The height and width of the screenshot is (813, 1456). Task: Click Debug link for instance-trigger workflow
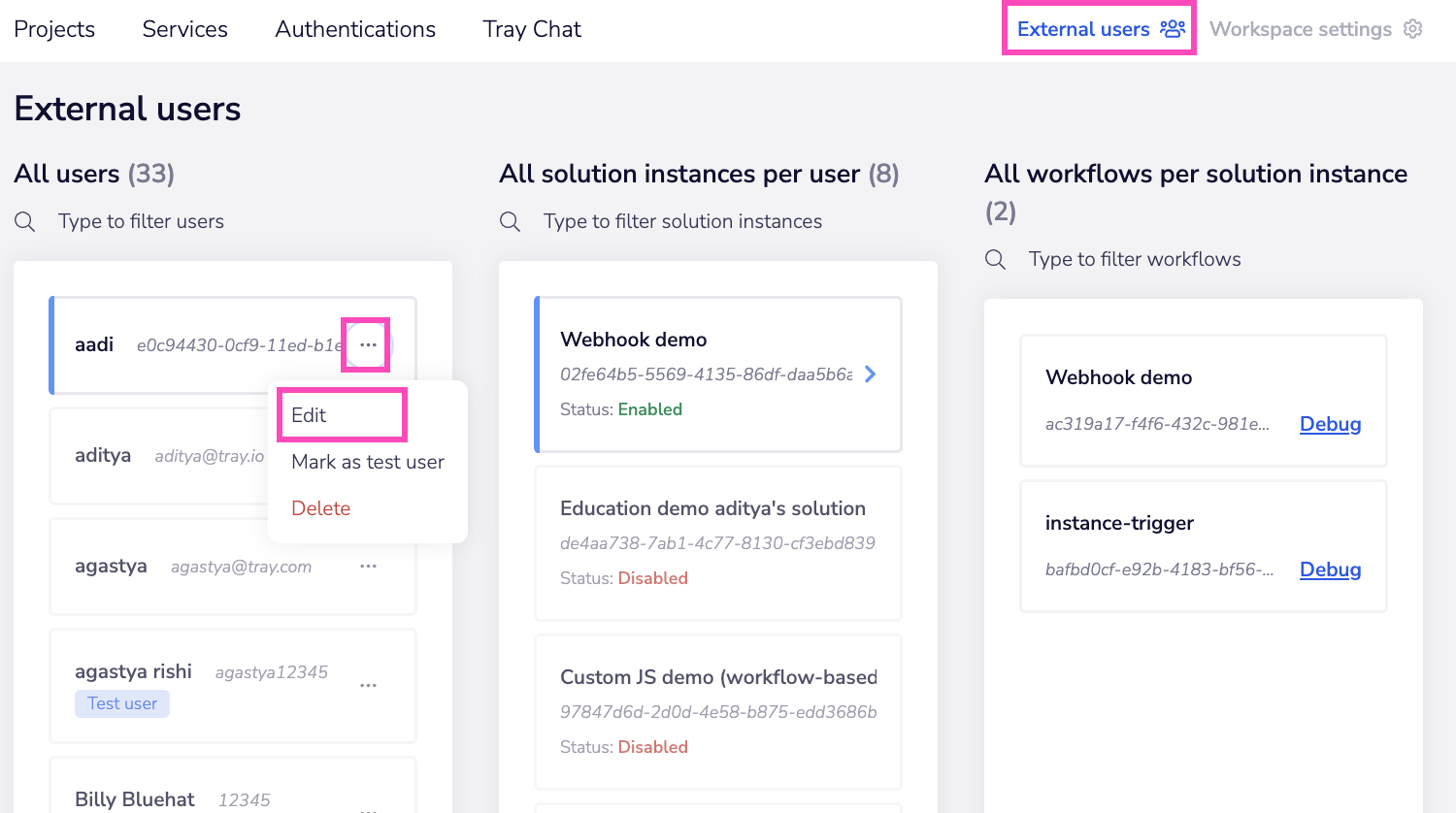1330,569
